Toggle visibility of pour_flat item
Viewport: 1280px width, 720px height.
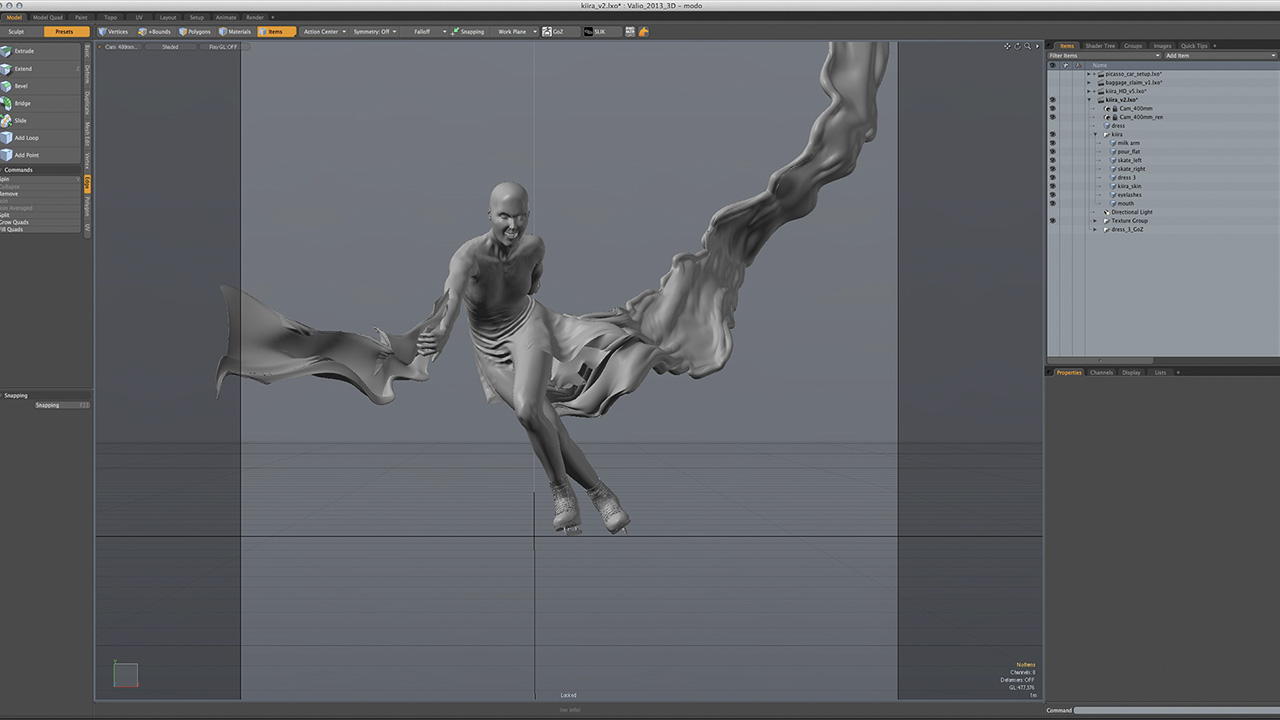point(1052,152)
